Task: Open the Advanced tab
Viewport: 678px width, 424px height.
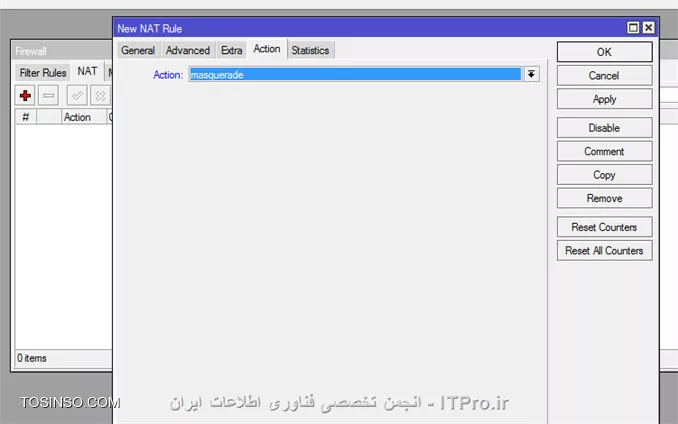Action: point(188,51)
